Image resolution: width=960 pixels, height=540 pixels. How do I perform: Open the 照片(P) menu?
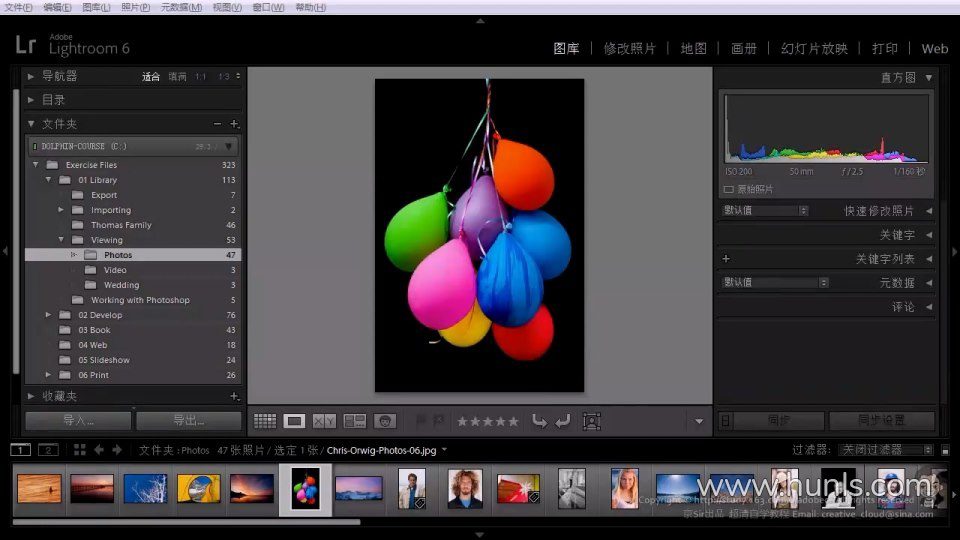pyautogui.click(x=136, y=7)
